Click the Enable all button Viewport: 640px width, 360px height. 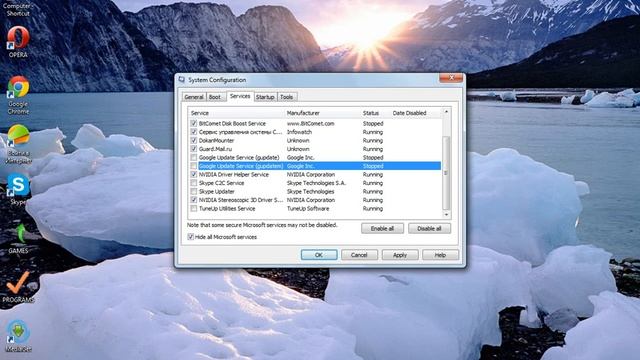pos(382,229)
